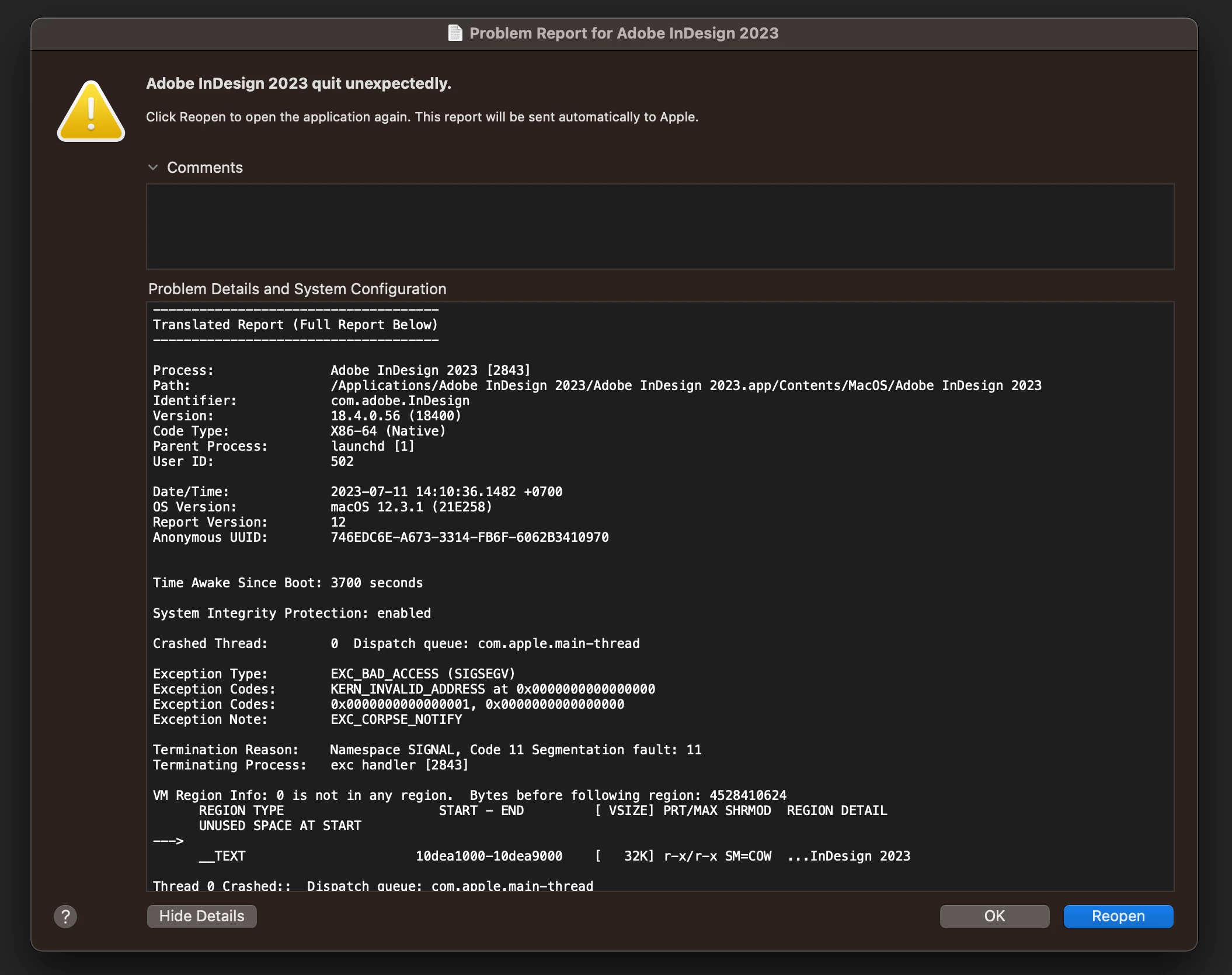Click the yellow warning triangle icon
The image size is (1232, 975).
(91, 112)
